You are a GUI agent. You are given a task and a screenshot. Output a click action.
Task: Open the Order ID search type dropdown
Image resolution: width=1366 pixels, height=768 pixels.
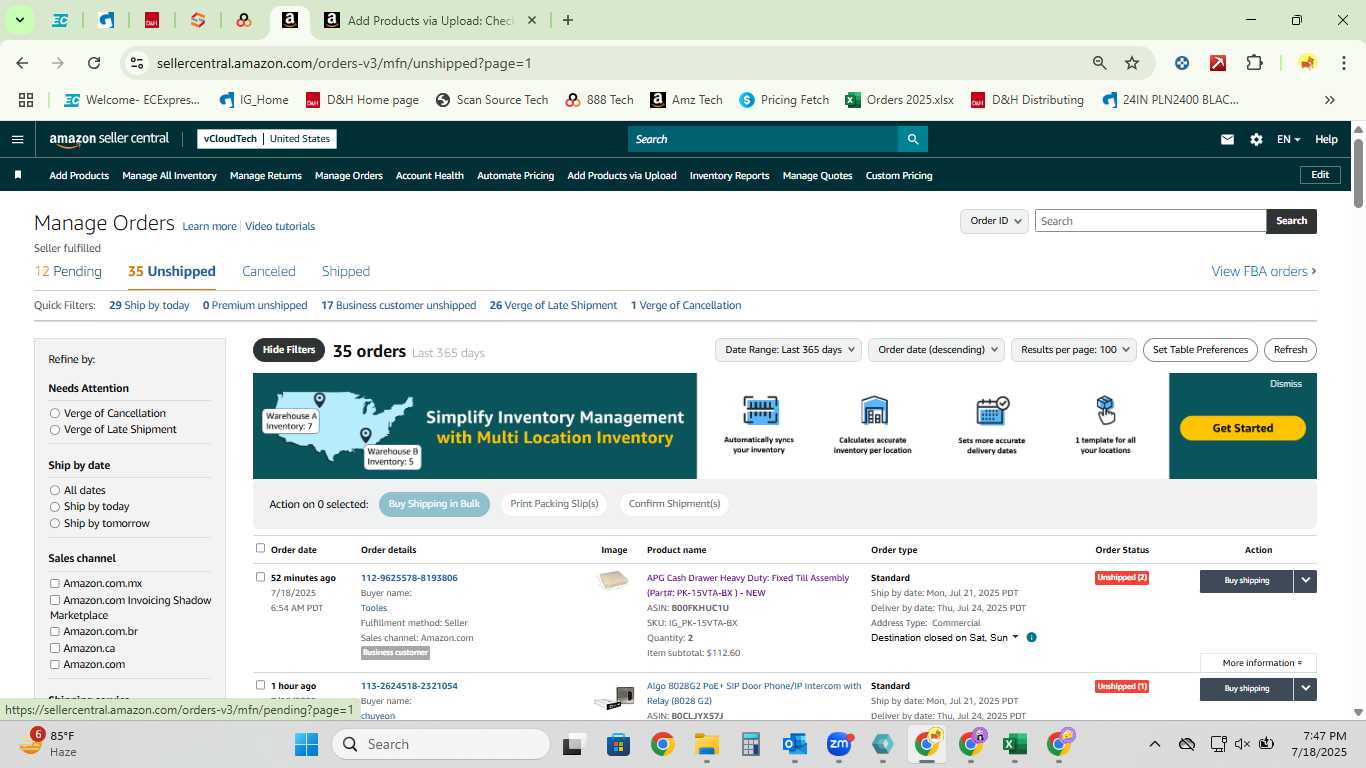point(994,221)
